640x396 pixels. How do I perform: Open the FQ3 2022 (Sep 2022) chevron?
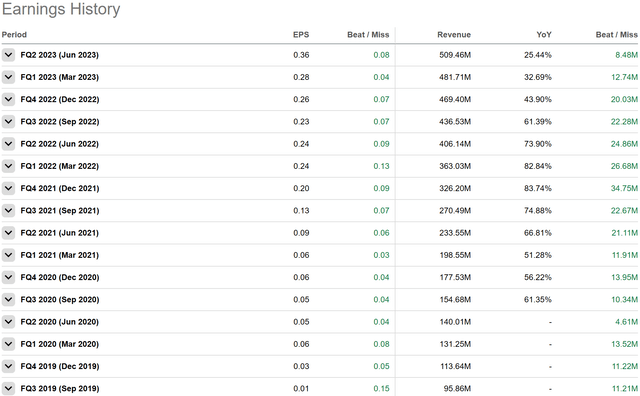click(8, 121)
